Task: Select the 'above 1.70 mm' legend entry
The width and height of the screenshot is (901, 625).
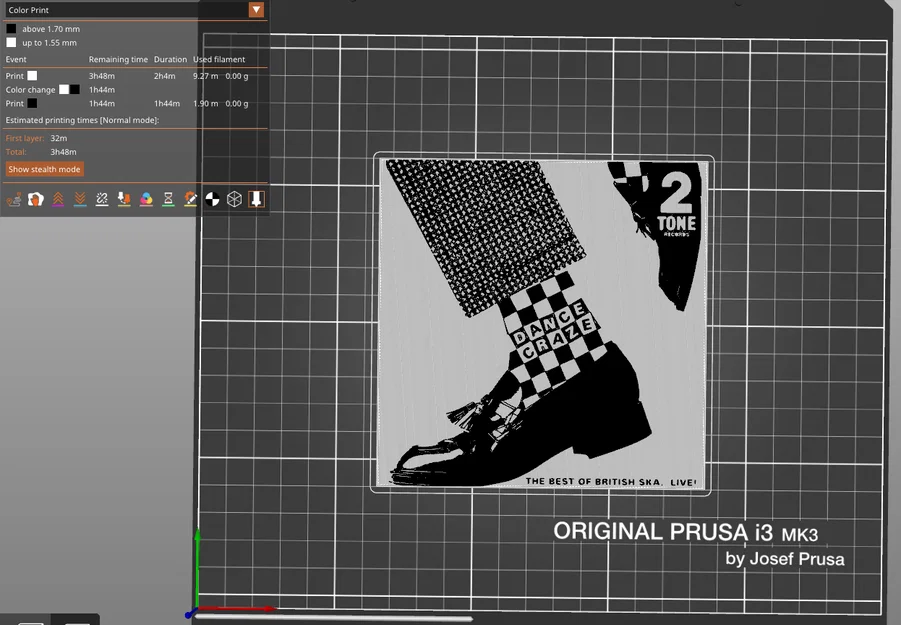Action: [51, 29]
